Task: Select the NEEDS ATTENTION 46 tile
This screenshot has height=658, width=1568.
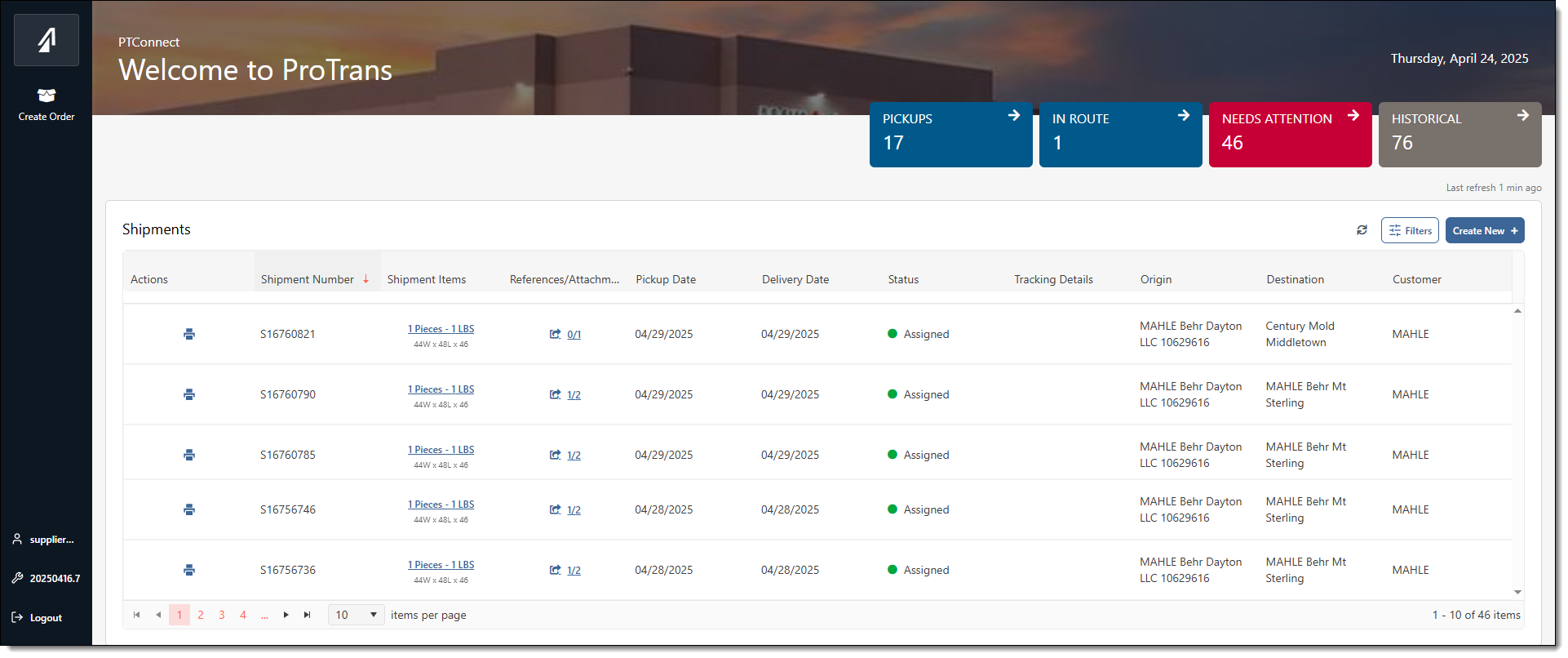Action: [x=1291, y=135]
